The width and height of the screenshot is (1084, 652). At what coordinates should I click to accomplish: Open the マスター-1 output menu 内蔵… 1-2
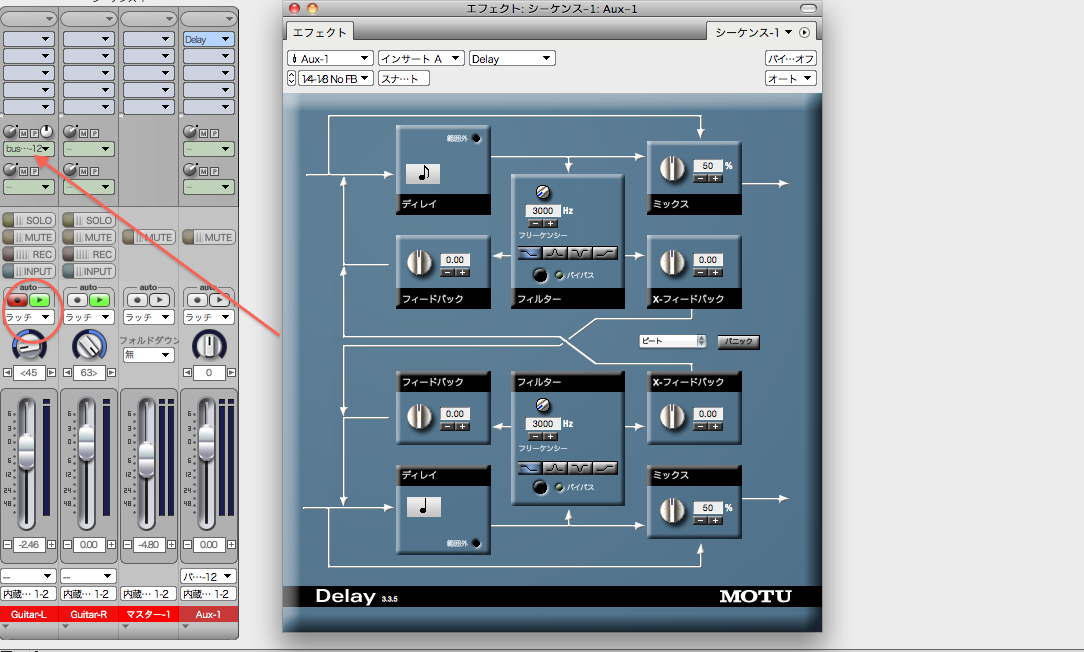tap(149, 594)
